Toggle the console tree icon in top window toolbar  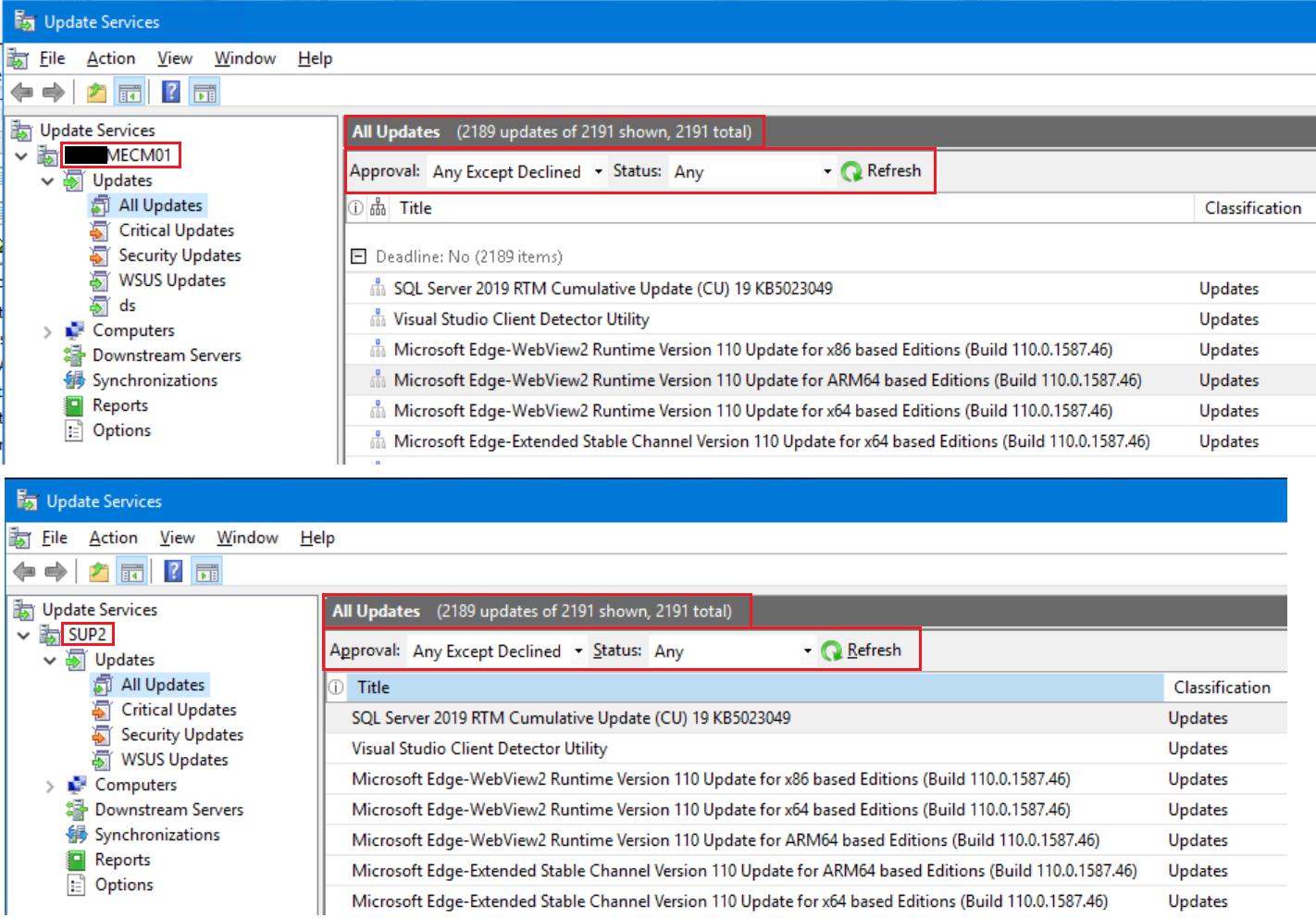[130, 93]
